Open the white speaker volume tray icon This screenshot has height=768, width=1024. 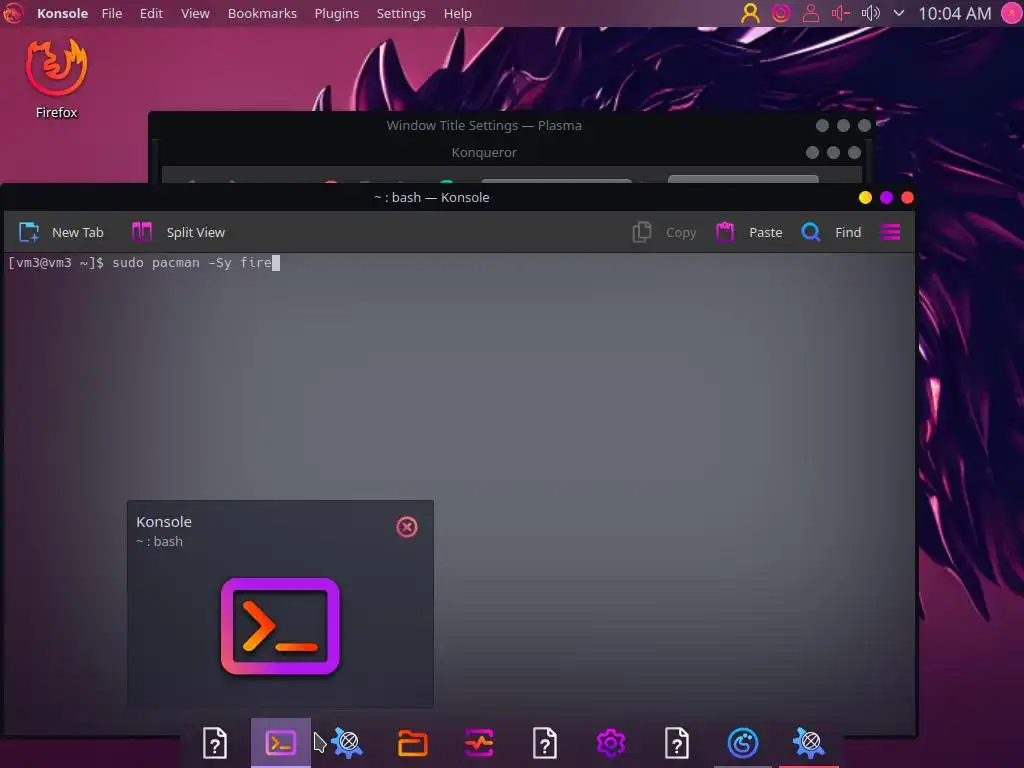click(x=871, y=13)
